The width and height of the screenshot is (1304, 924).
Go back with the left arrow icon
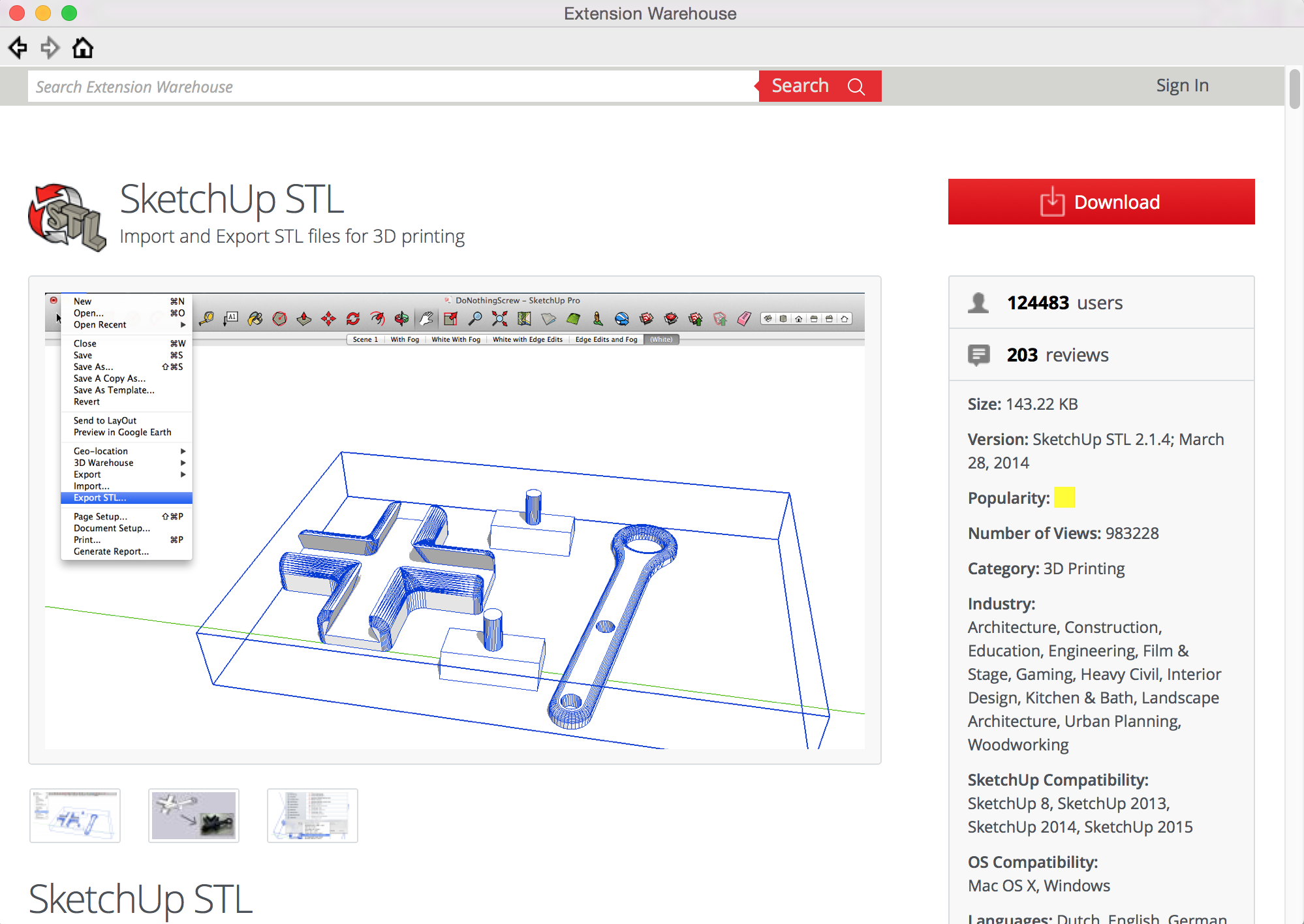pyautogui.click(x=18, y=48)
